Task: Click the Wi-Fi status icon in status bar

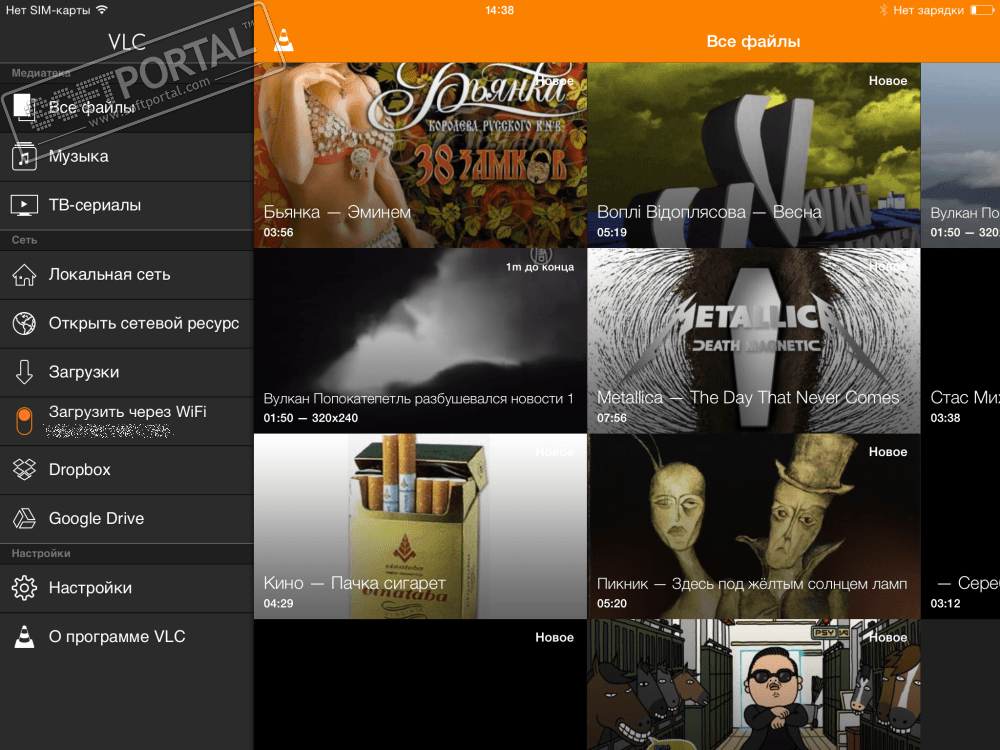Action: pyautogui.click(x=102, y=10)
